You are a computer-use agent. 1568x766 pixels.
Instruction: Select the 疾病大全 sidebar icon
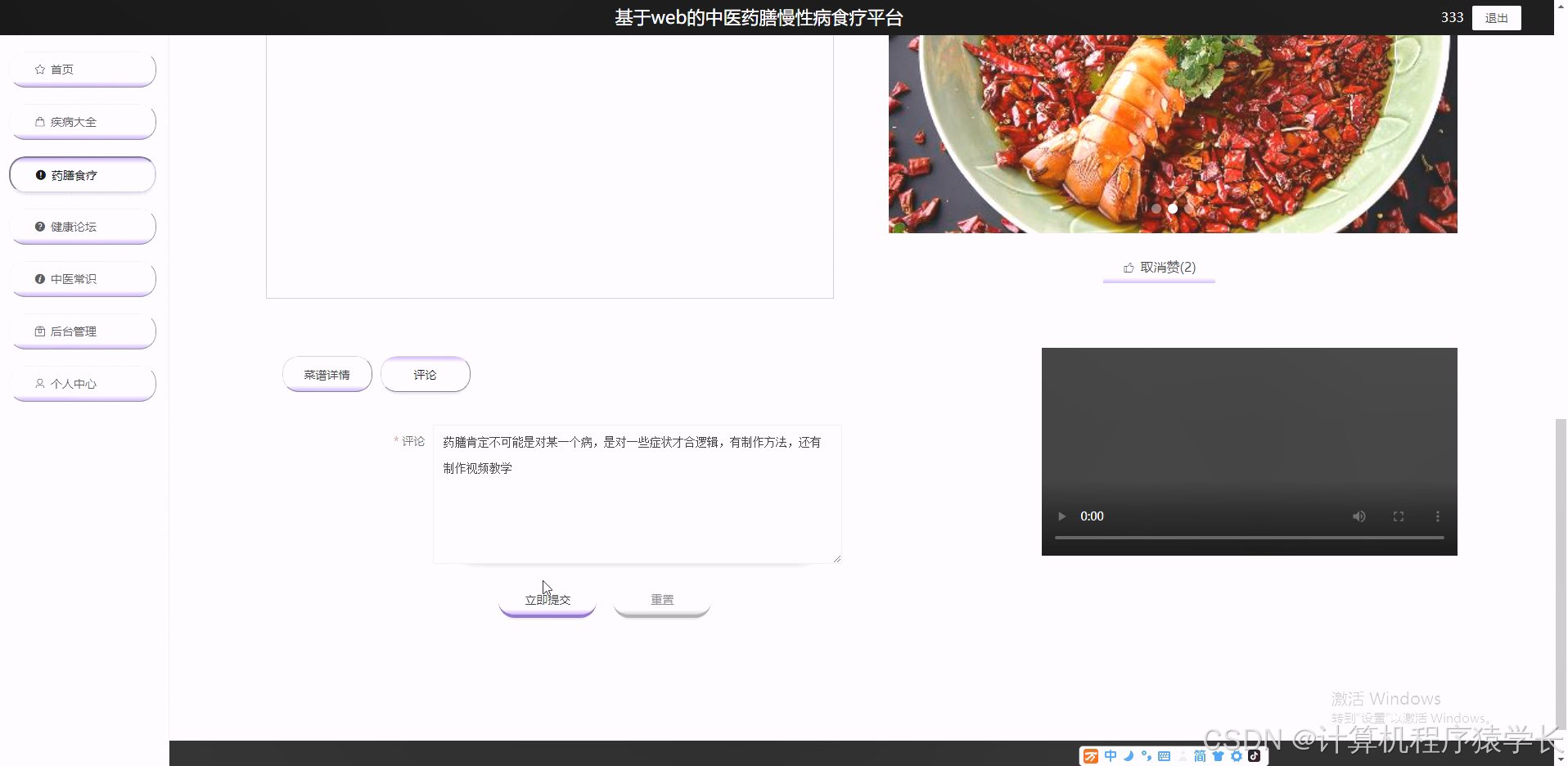point(39,121)
